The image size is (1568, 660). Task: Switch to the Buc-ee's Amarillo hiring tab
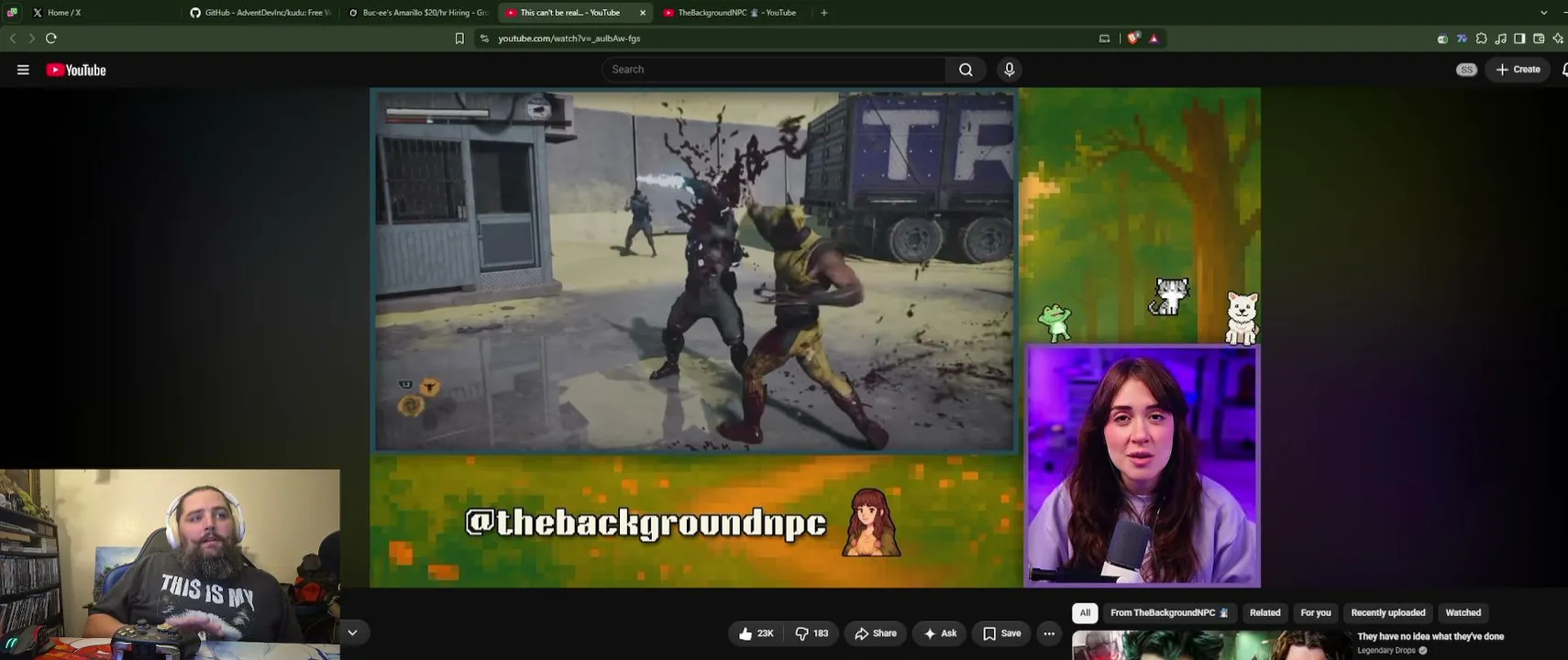coord(419,13)
